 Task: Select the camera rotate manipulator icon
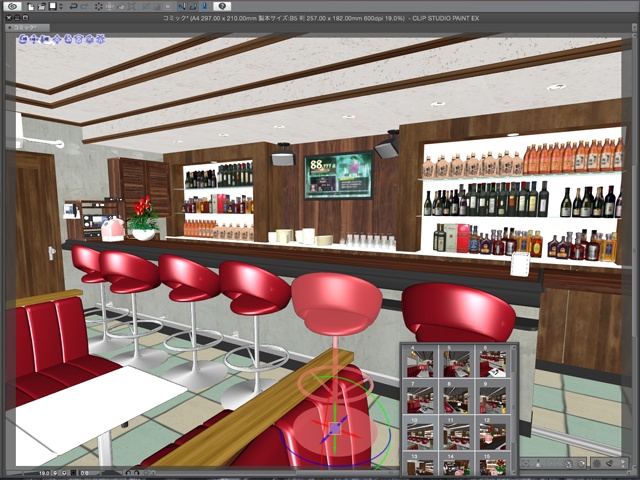tap(23, 39)
